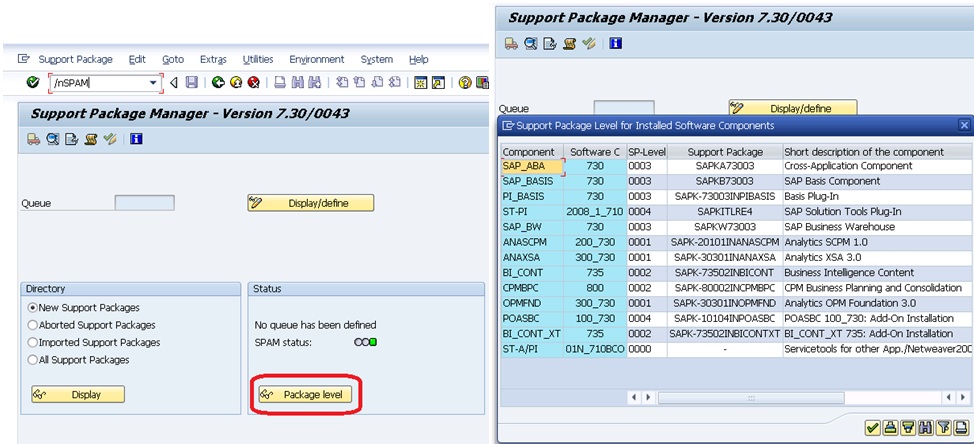
Task: Open the Goto menu
Action: point(173,60)
